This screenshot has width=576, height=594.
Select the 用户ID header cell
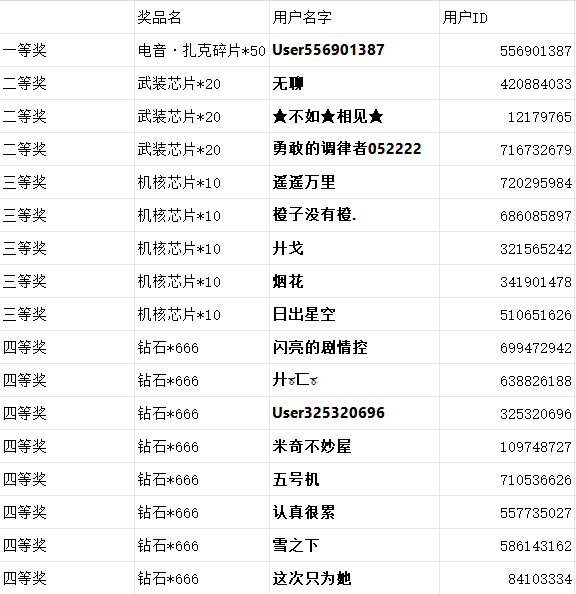507,17
